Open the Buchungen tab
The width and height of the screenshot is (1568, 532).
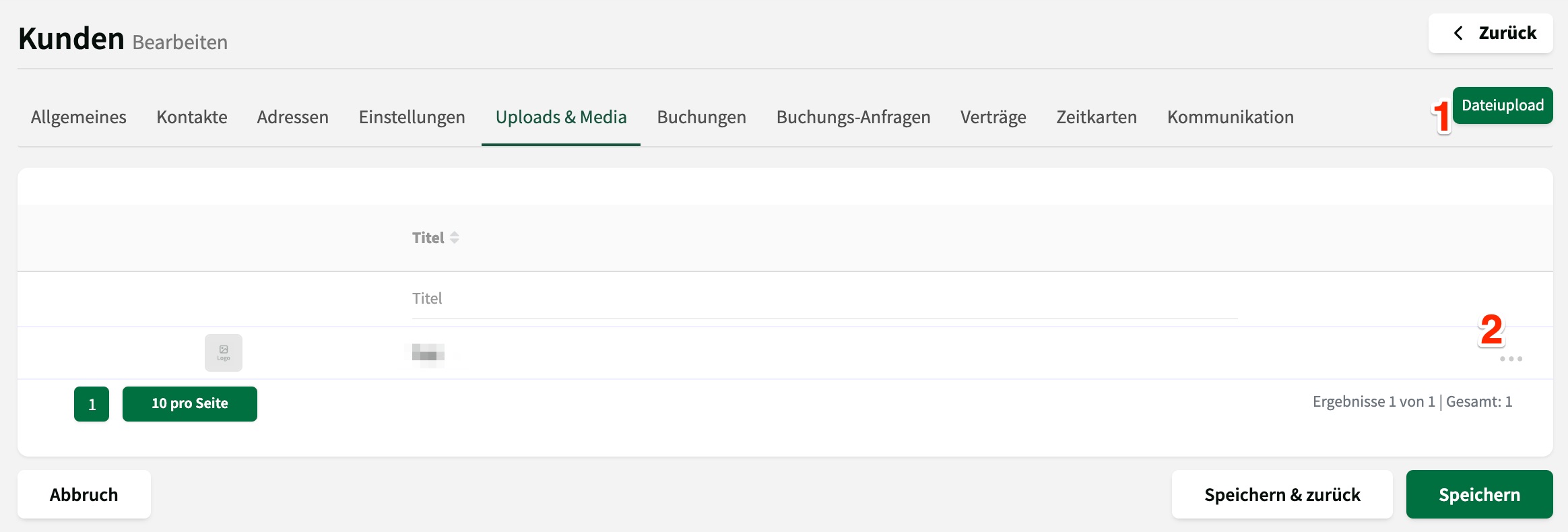click(x=702, y=117)
